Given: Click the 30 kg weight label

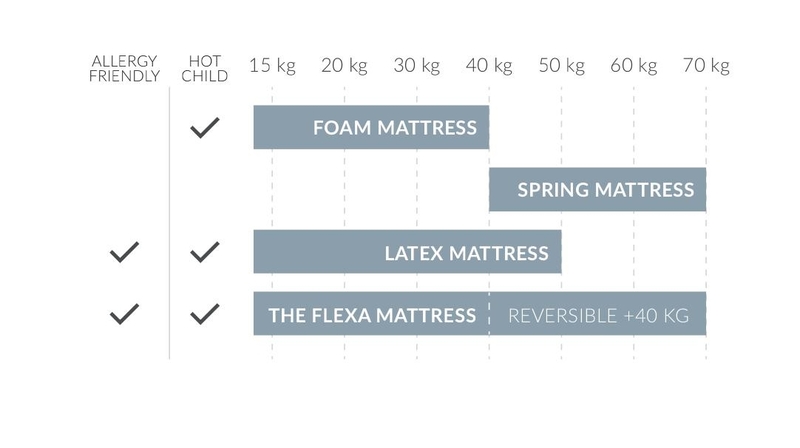Looking at the screenshot, I should pyautogui.click(x=417, y=66).
